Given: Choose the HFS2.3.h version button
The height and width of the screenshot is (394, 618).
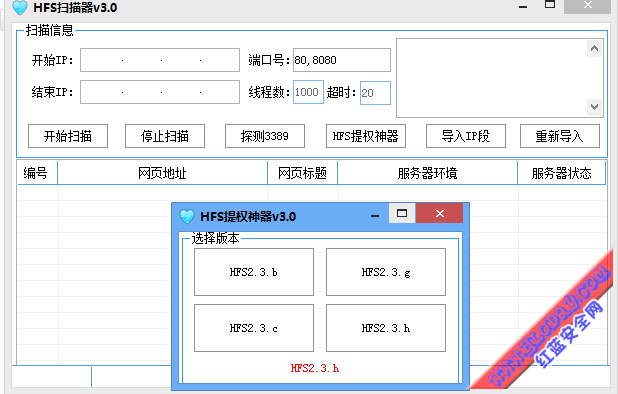Looking at the screenshot, I should 386,328.
